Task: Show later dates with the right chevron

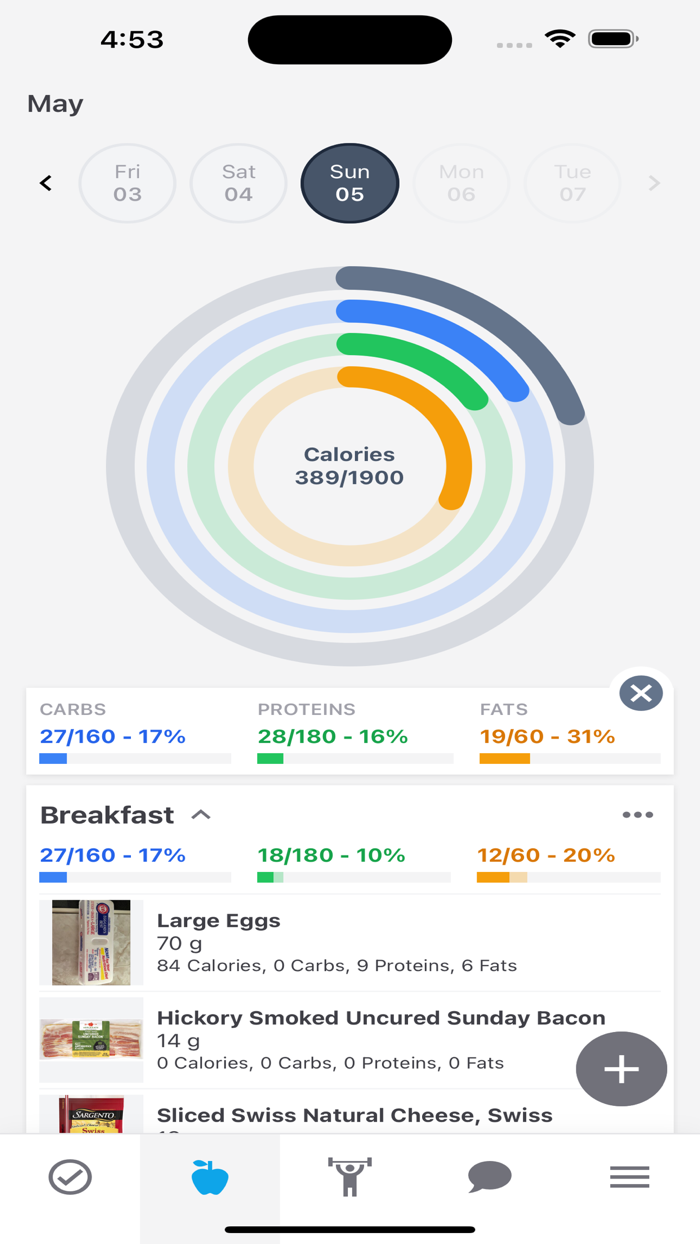Action: (654, 183)
